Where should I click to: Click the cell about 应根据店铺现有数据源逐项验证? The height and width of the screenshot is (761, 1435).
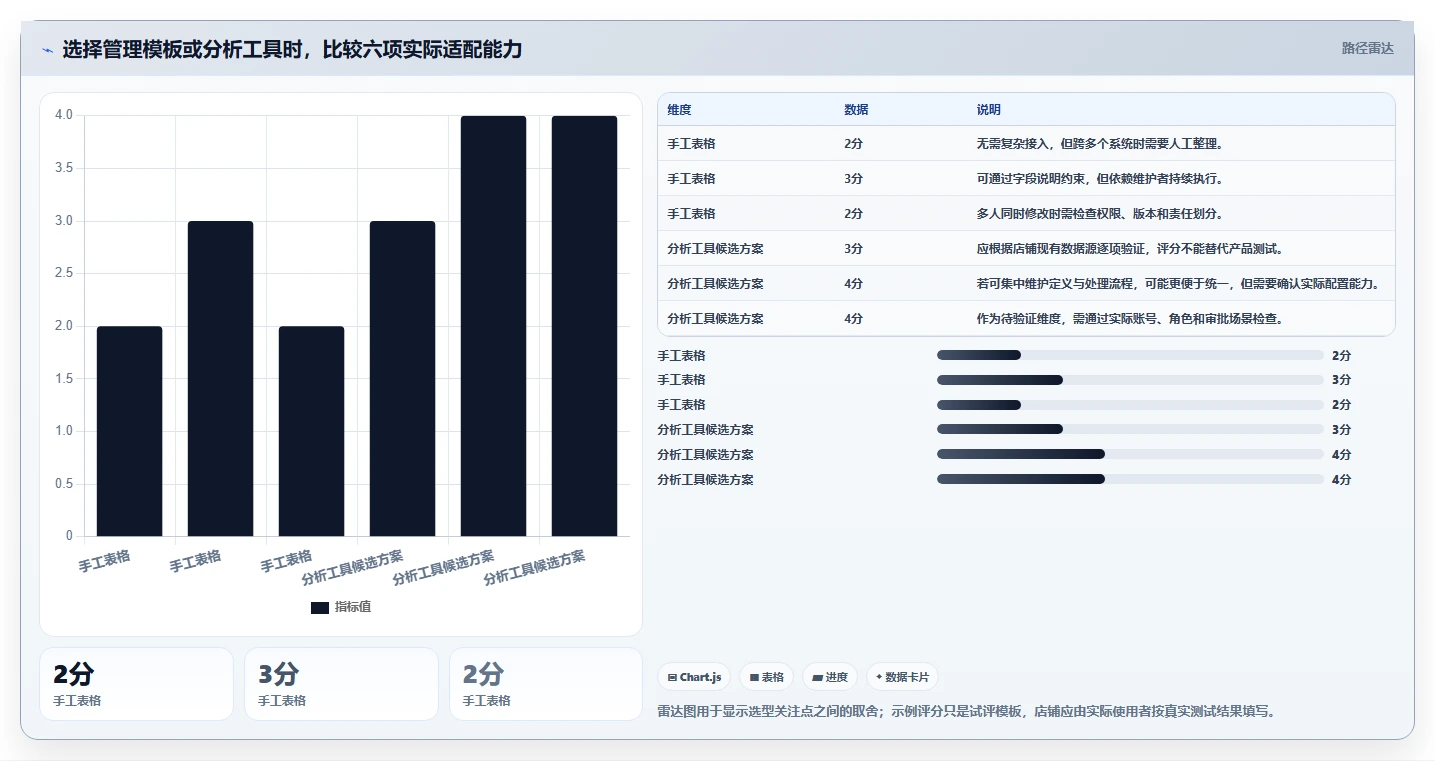point(1130,248)
